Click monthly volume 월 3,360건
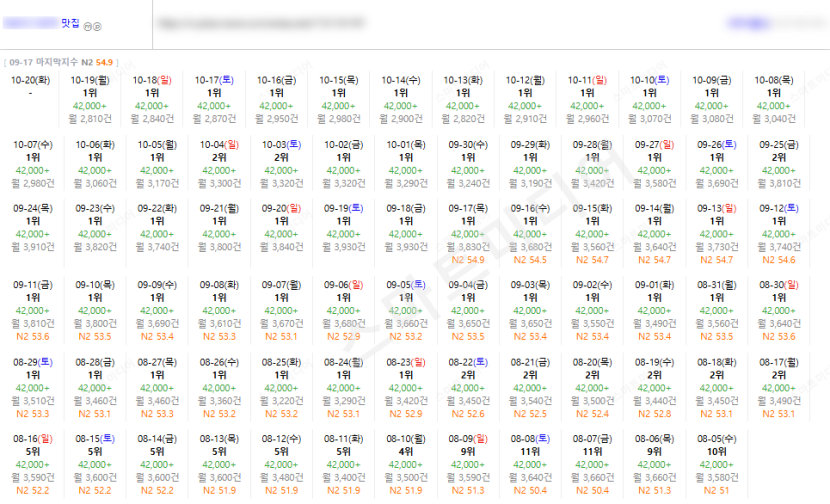Image resolution: width=830 pixels, height=504 pixels. 219,401
